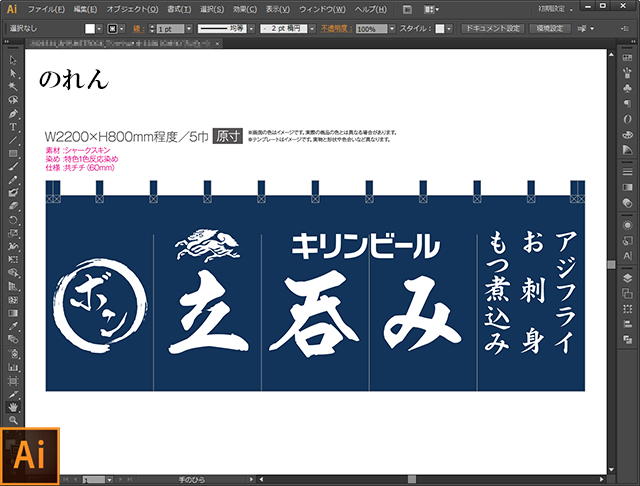This screenshot has height=486, width=640.
Task: Open the Artboards panel icon
Action: pos(627,293)
